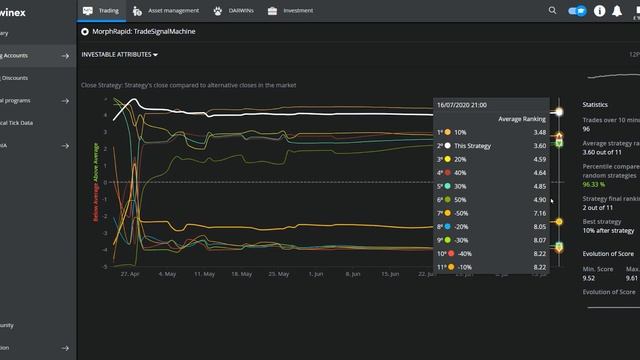
Task: Click the yellow 20% legend dot
Action: (448, 159)
